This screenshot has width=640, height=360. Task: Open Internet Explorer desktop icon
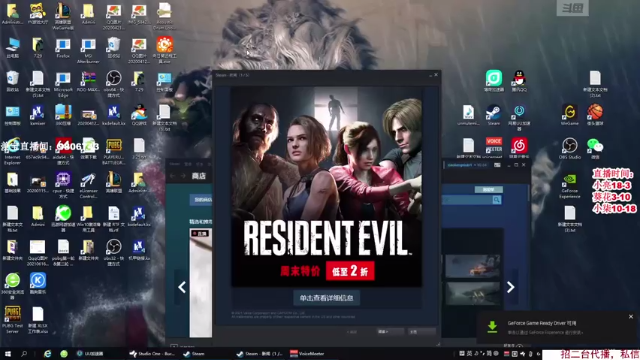tap(12, 151)
